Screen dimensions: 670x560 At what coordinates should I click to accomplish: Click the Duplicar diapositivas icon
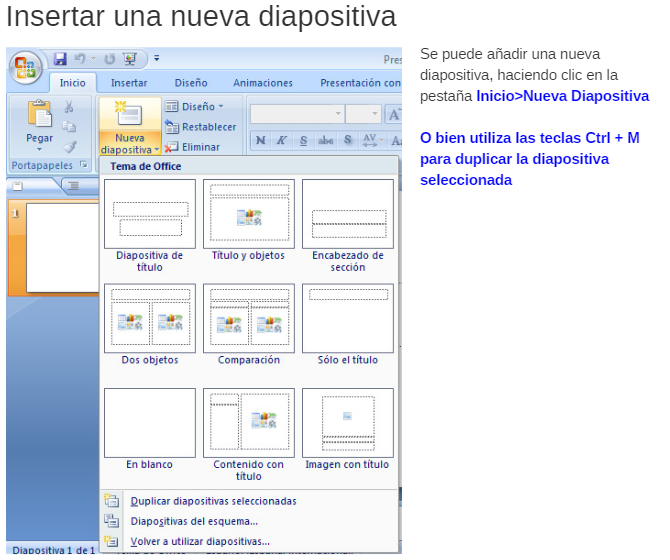point(112,500)
